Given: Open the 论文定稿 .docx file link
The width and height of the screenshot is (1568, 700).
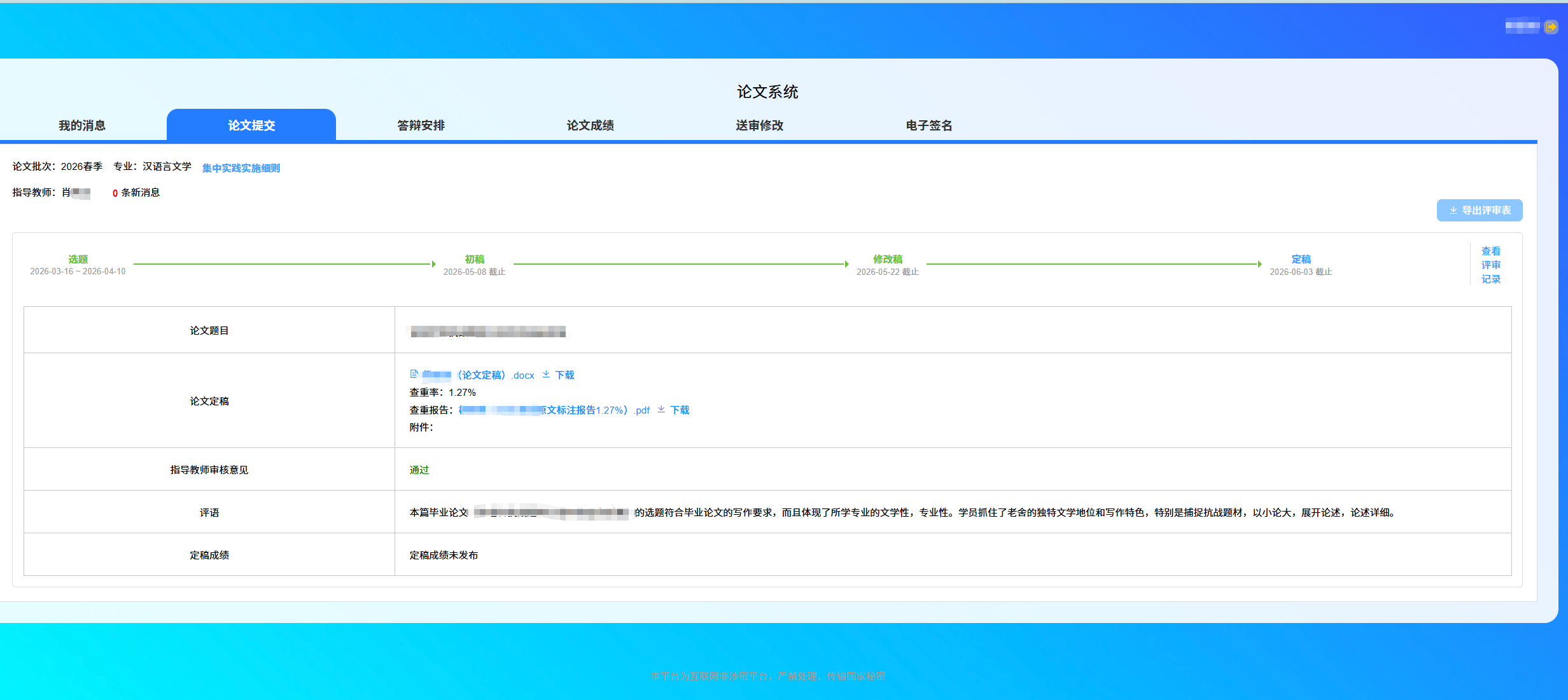Looking at the screenshot, I should click(478, 375).
